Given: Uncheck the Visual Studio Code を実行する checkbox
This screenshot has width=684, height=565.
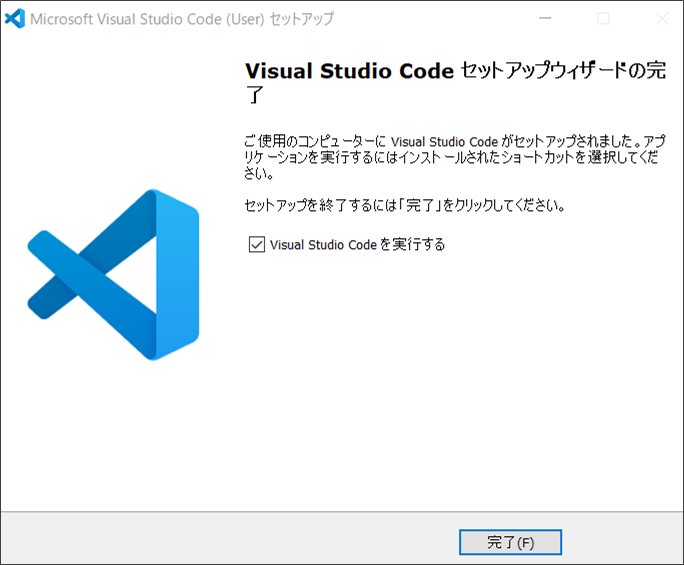Looking at the screenshot, I should click(x=256, y=244).
